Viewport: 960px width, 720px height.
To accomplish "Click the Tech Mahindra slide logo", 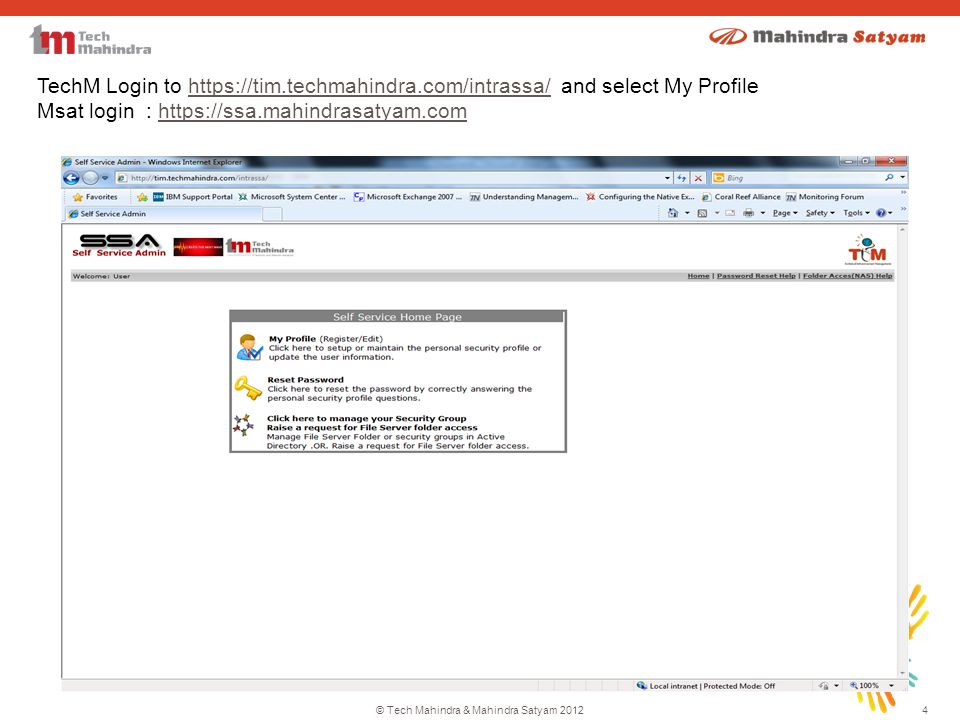I will (91, 40).
